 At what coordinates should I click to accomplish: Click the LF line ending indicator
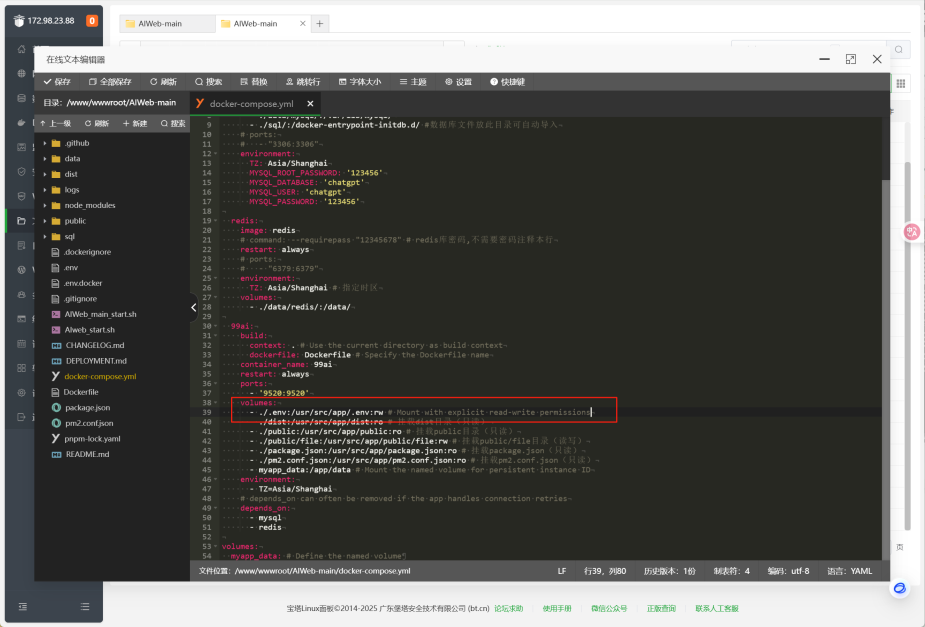(562, 571)
